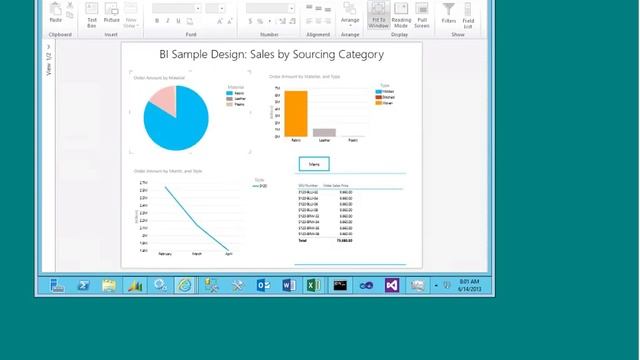Screen dimensions: 640x360
Task: Click the decrease font size icon
Action: [x=229, y=21]
